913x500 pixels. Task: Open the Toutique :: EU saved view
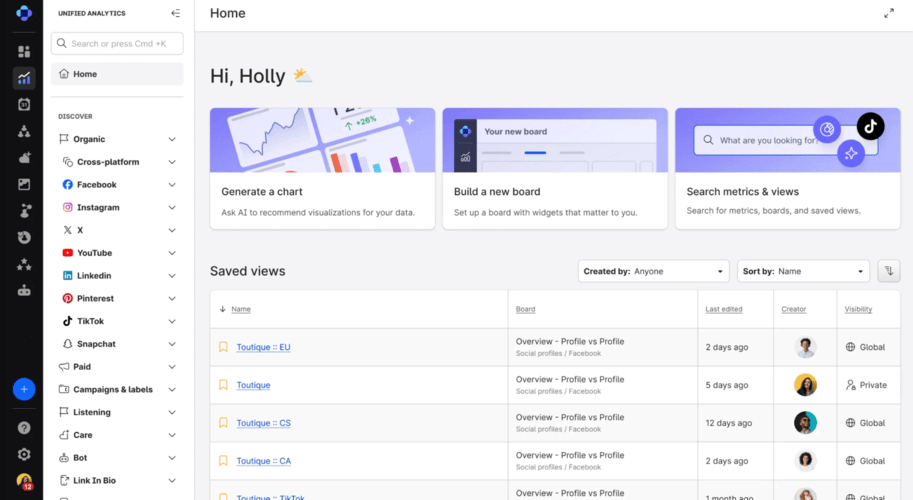(x=263, y=347)
